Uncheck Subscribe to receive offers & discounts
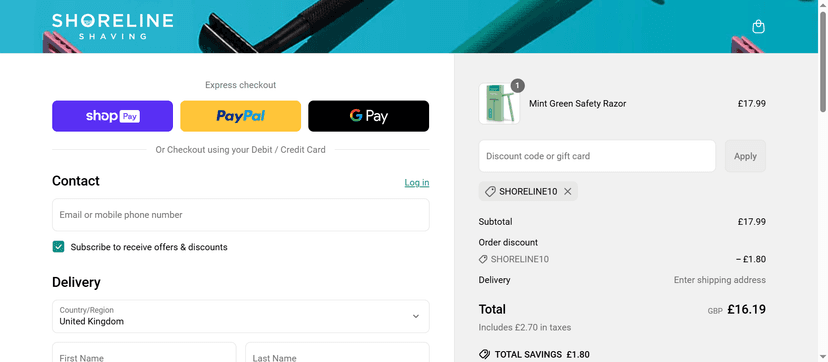 coord(58,246)
